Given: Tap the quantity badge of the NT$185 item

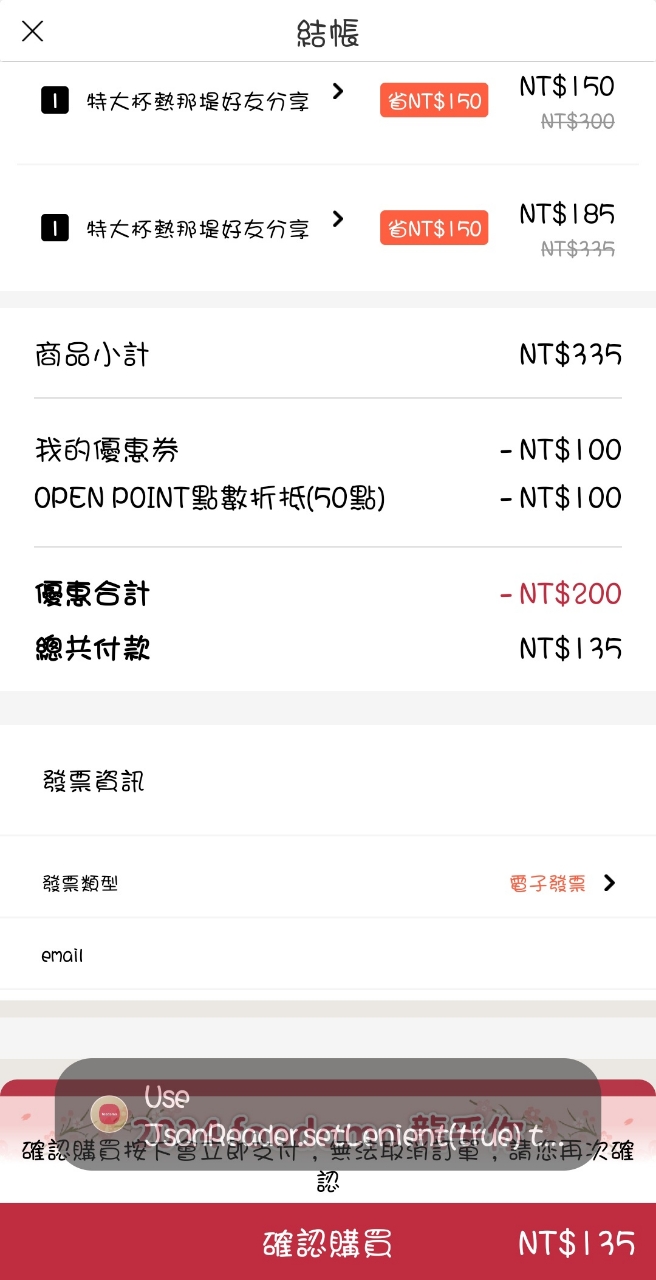Looking at the screenshot, I should [x=55, y=229].
